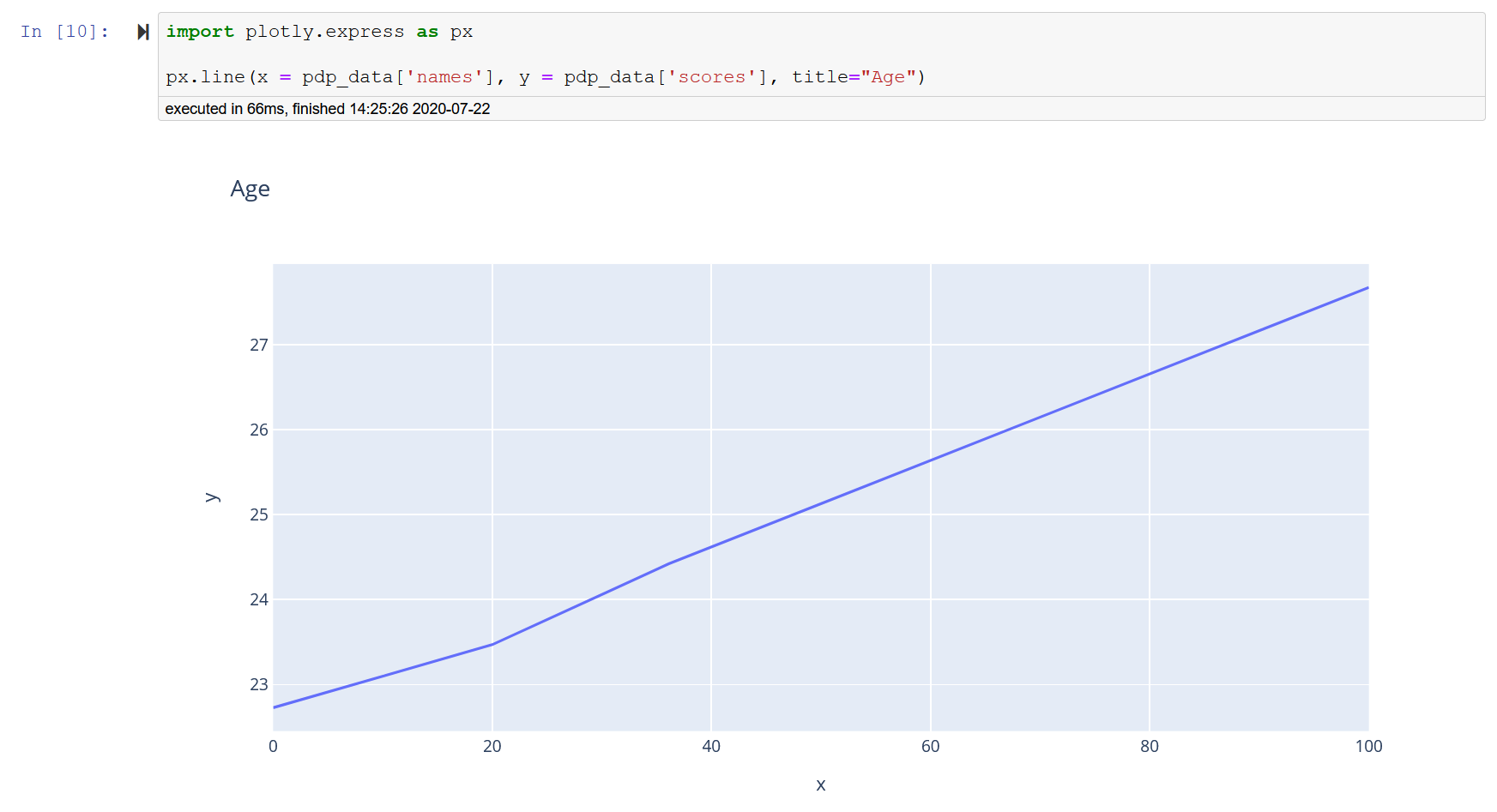Select the chart title "Age"

[250, 189]
